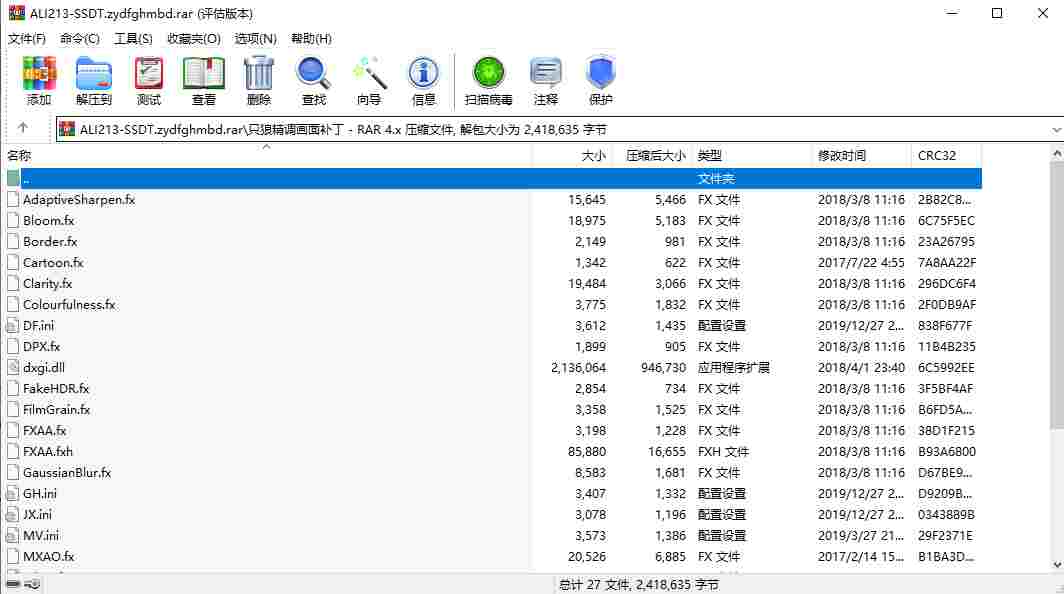
Task: Click the 2017/7/22 4:55 date cell
Action: [861, 263]
